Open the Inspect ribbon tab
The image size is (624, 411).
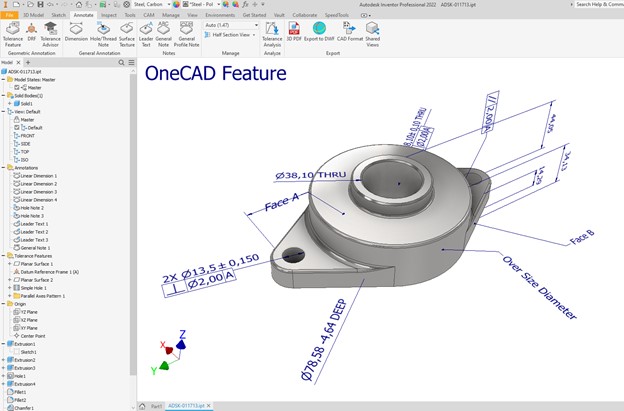pyautogui.click(x=109, y=15)
